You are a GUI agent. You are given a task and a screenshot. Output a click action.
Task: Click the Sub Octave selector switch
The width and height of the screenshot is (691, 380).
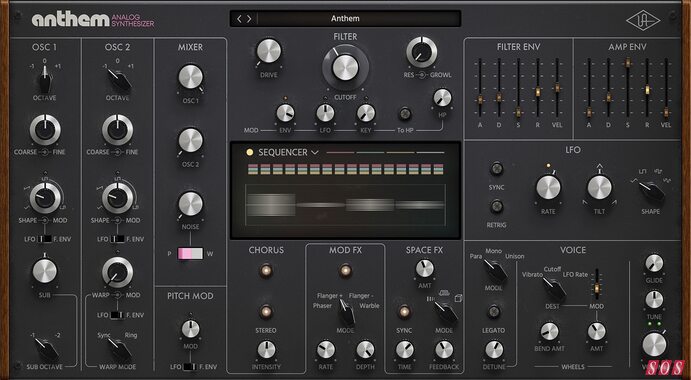47,350
